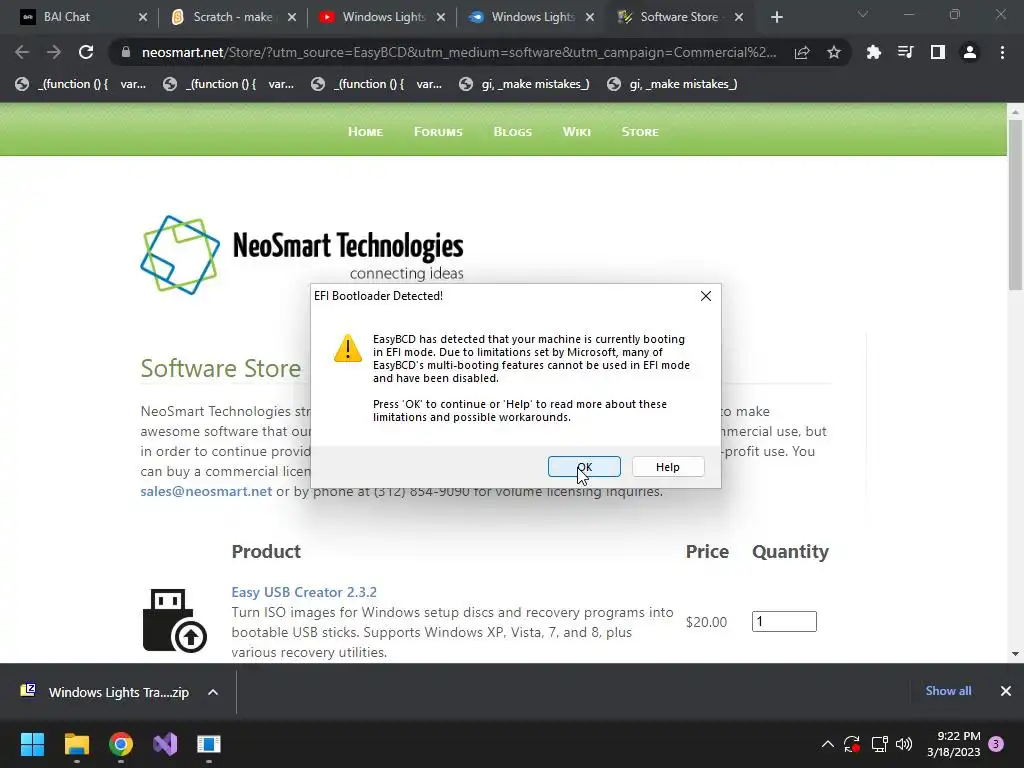Image resolution: width=1024 pixels, height=768 pixels.
Task: Open the media control icon
Action: [905, 52]
